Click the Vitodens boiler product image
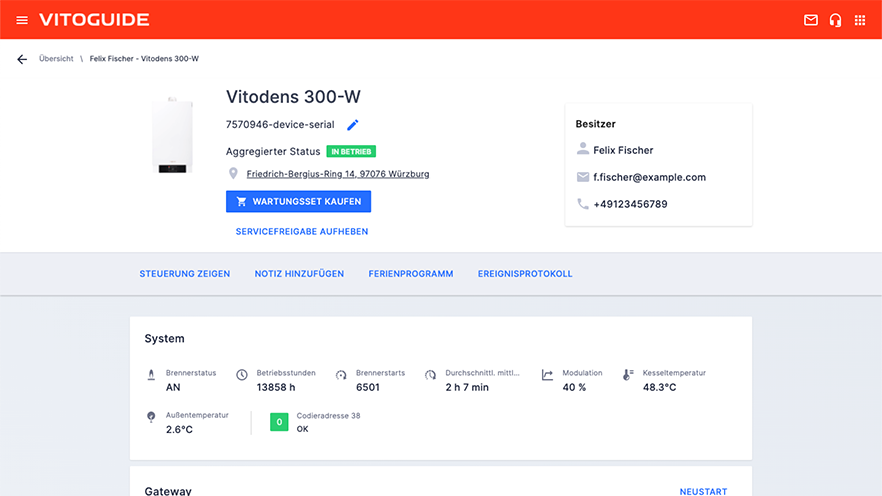The width and height of the screenshot is (882, 496). pyautogui.click(x=172, y=135)
